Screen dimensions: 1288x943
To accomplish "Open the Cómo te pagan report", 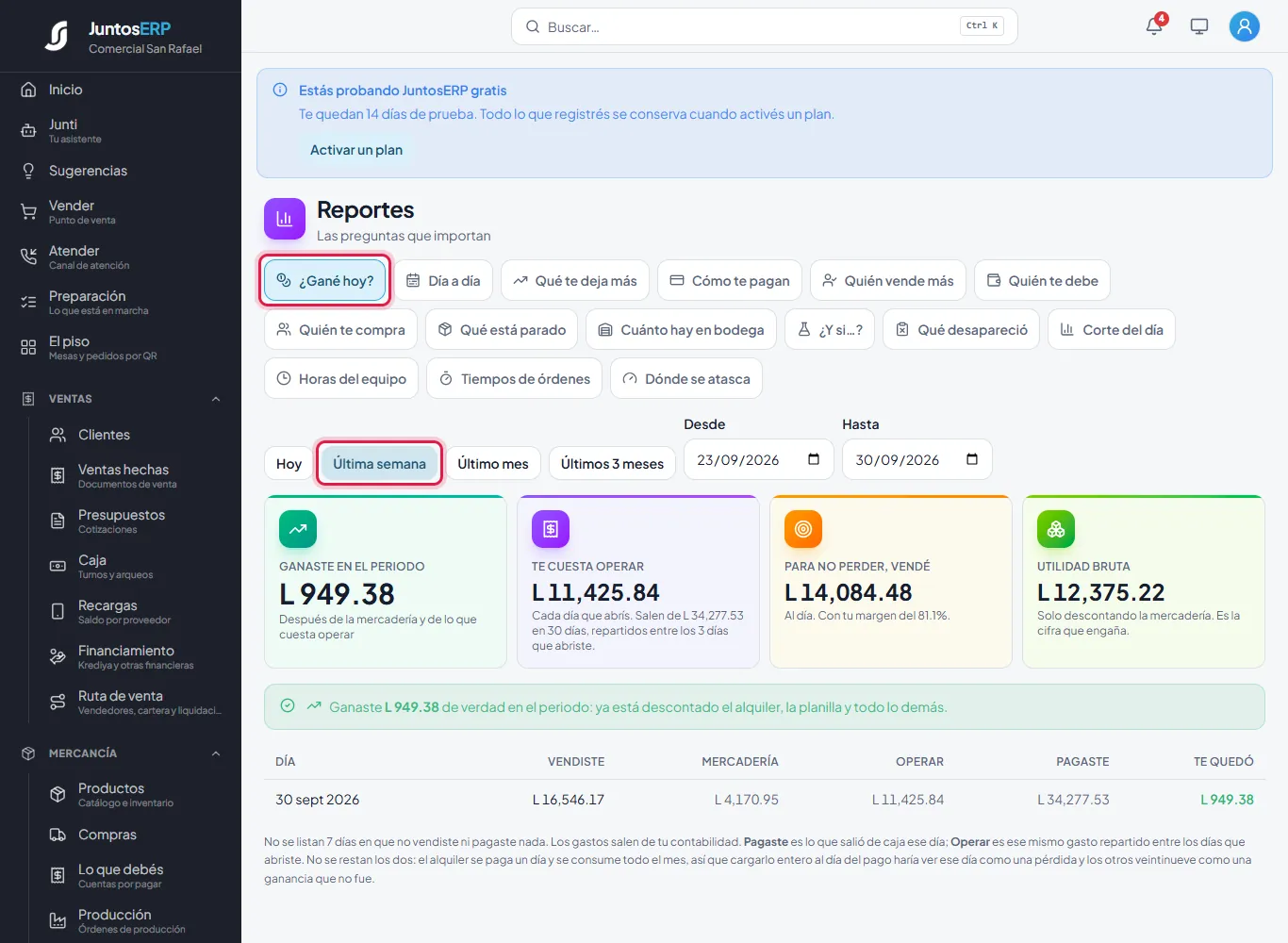I will coord(730,281).
